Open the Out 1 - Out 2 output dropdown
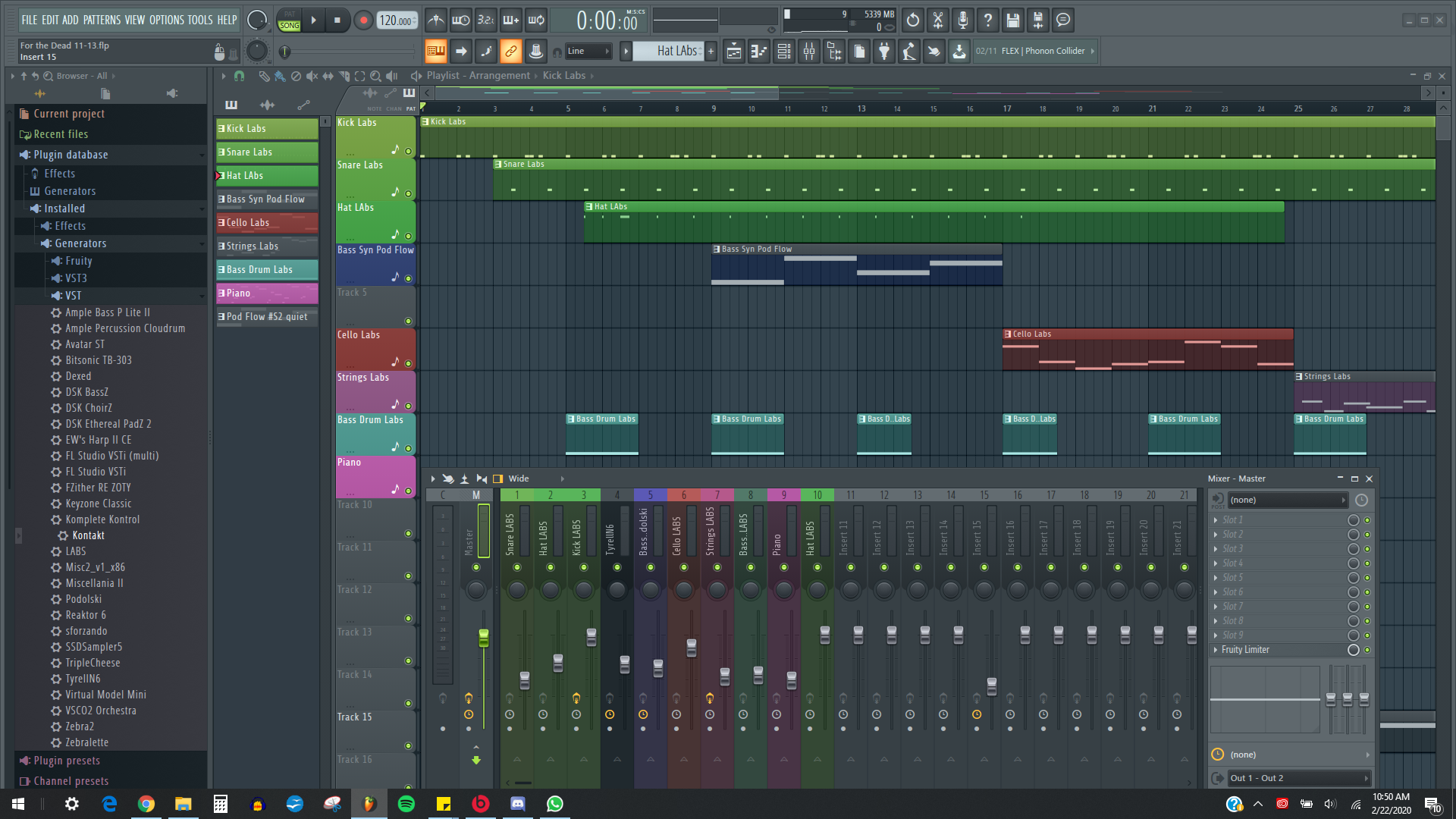The image size is (1456, 819). (1300, 778)
